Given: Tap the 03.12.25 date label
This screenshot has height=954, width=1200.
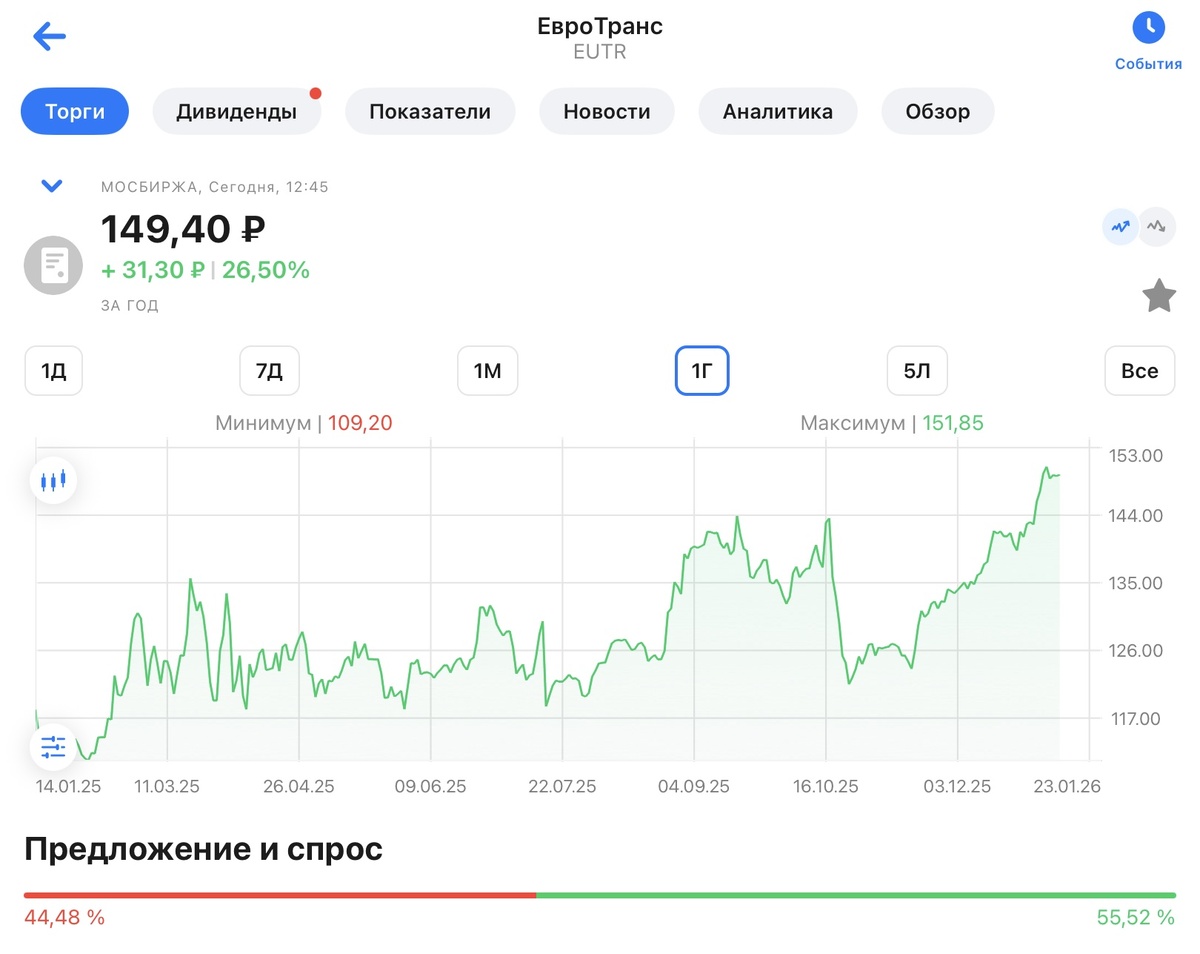Looking at the screenshot, I should coord(957,787).
